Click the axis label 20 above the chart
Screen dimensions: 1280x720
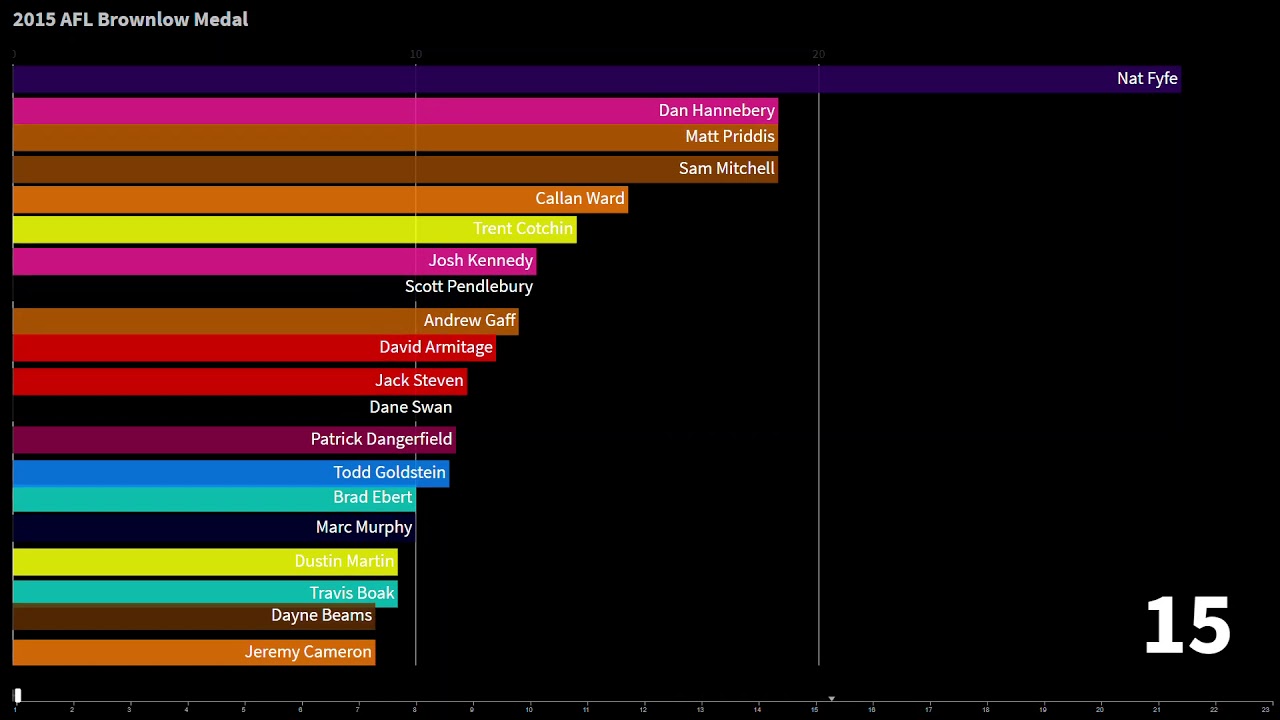(x=819, y=54)
